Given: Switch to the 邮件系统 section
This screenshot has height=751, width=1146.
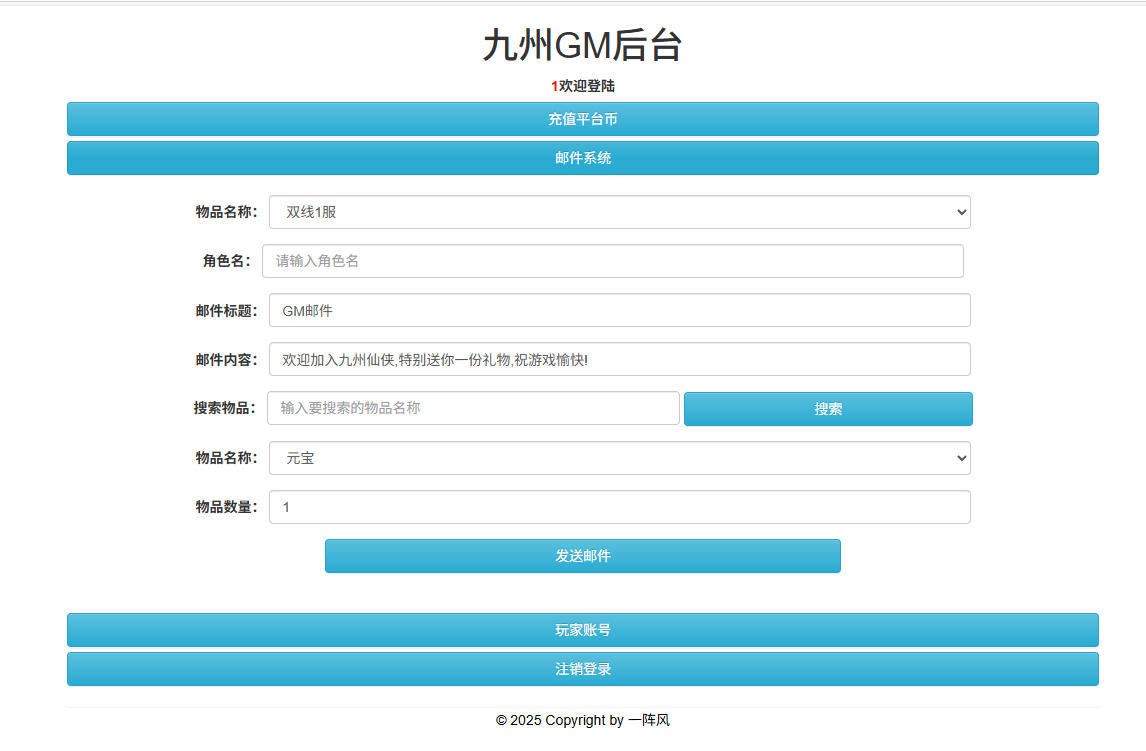Looking at the screenshot, I should tap(582, 158).
